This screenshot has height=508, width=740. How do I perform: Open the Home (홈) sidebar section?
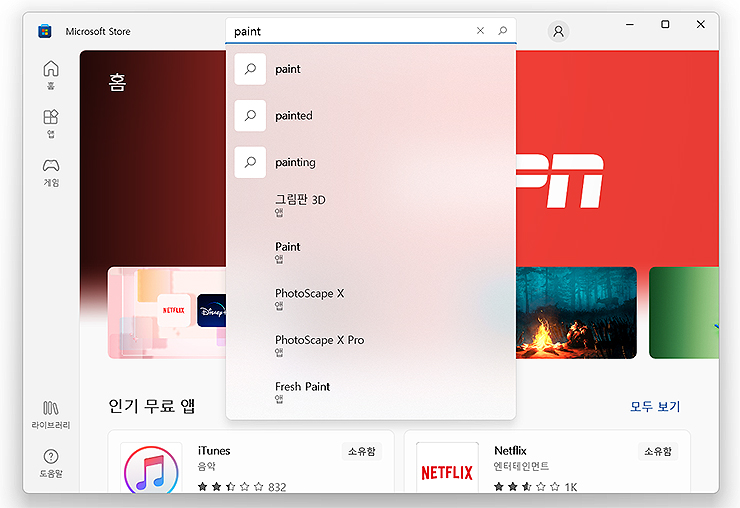[x=51, y=75]
